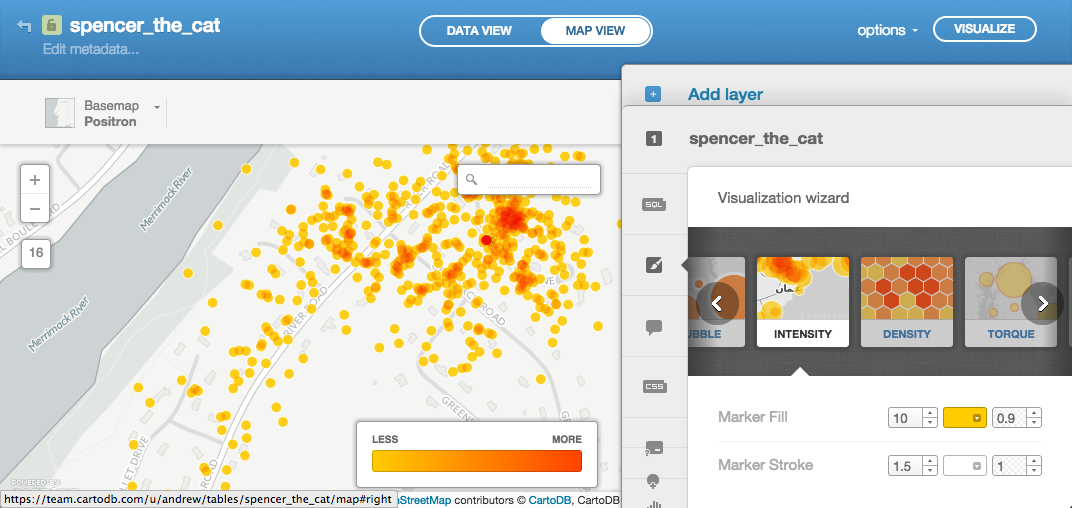Click the blue plus Add layer icon

653,94
